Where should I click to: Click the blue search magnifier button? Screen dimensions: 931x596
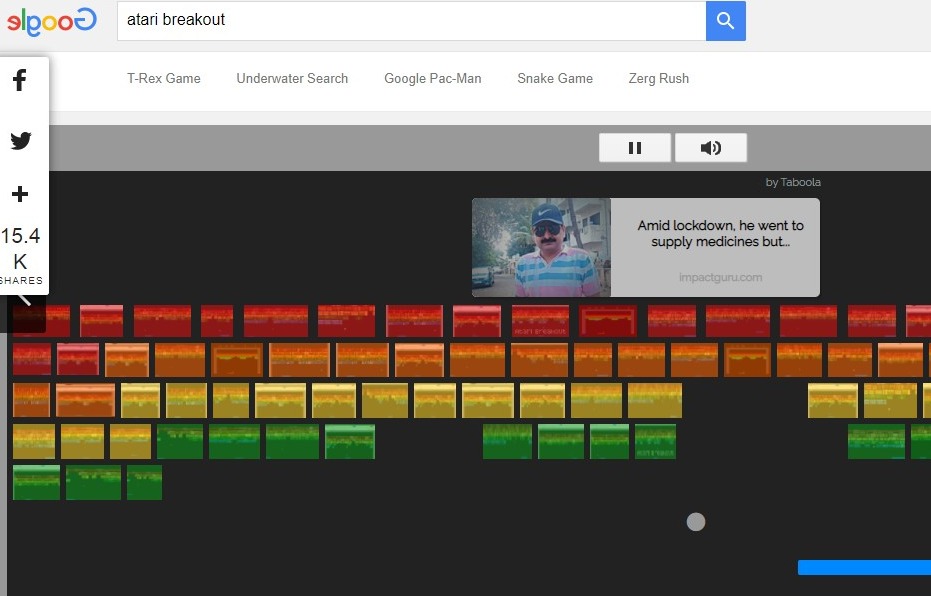pos(725,21)
